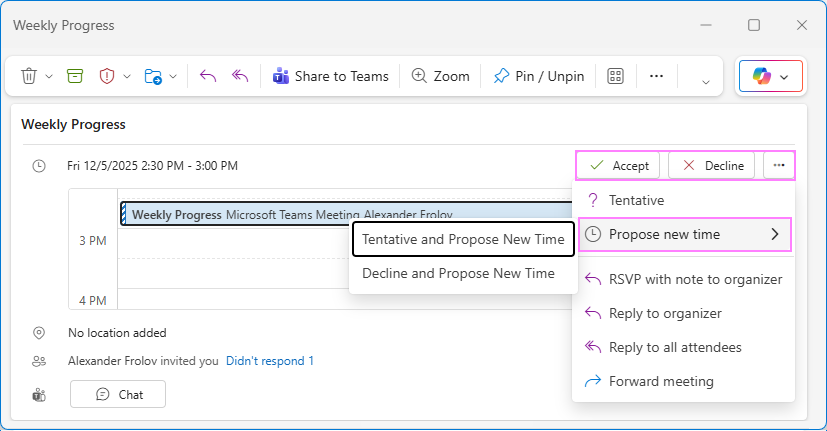Screen dimensions: 827x431
Task: Expand the Copilot dropdown arrow
Action: tap(784, 77)
